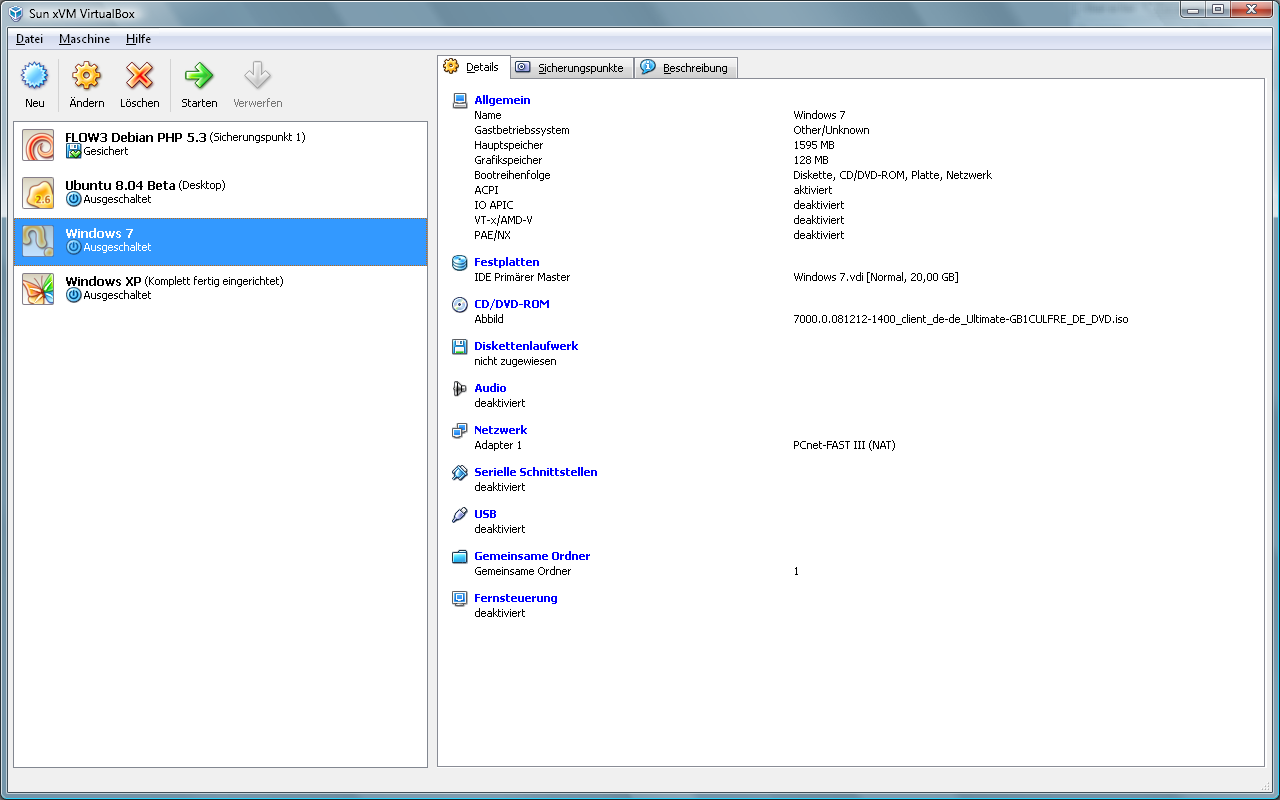Click the FLOW3 Debian swirl icon

pyautogui.click(x=38, y=145)
